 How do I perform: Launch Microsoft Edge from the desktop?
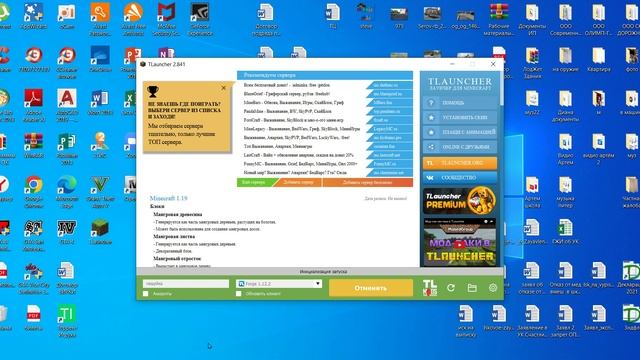point(67,192)
